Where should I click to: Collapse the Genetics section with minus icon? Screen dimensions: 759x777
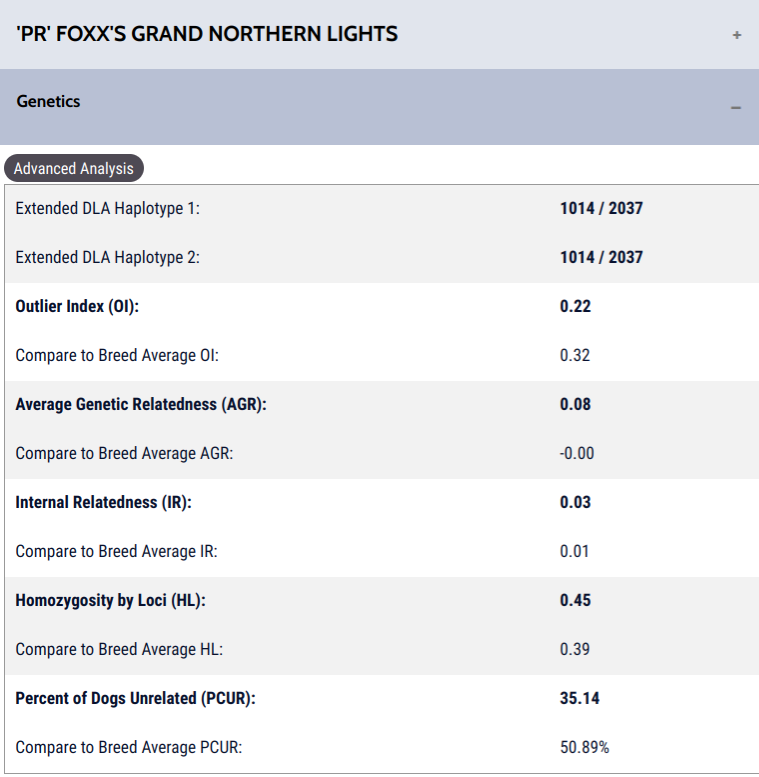click(736, 108)
